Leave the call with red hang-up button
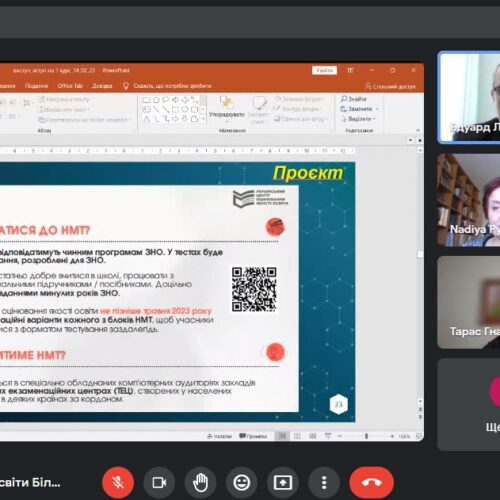 371,482
